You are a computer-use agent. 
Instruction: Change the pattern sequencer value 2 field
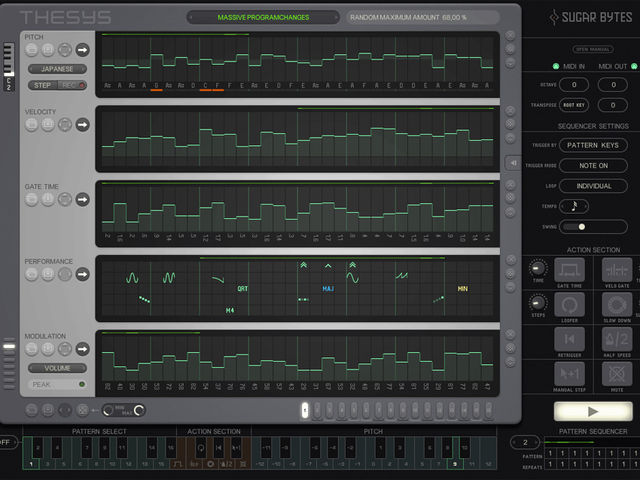pyautogui.click(x=525, y=442)
